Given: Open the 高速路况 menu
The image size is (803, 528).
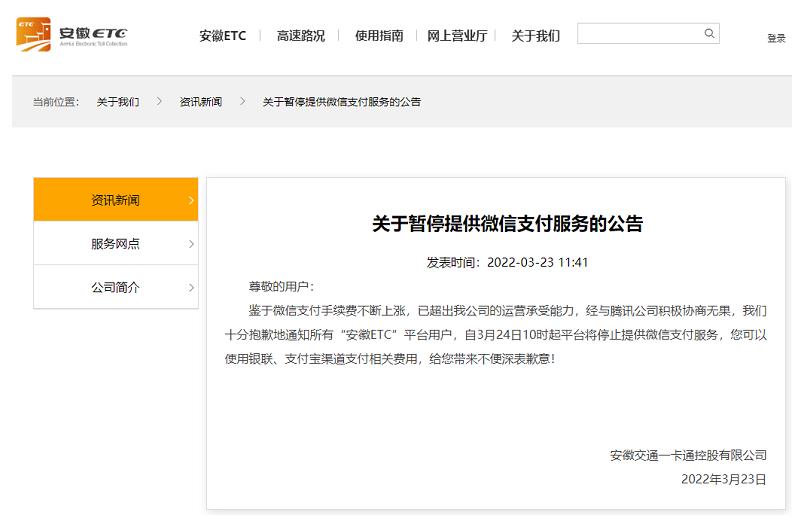Looking at the screenshot, I should click(301, 36).
